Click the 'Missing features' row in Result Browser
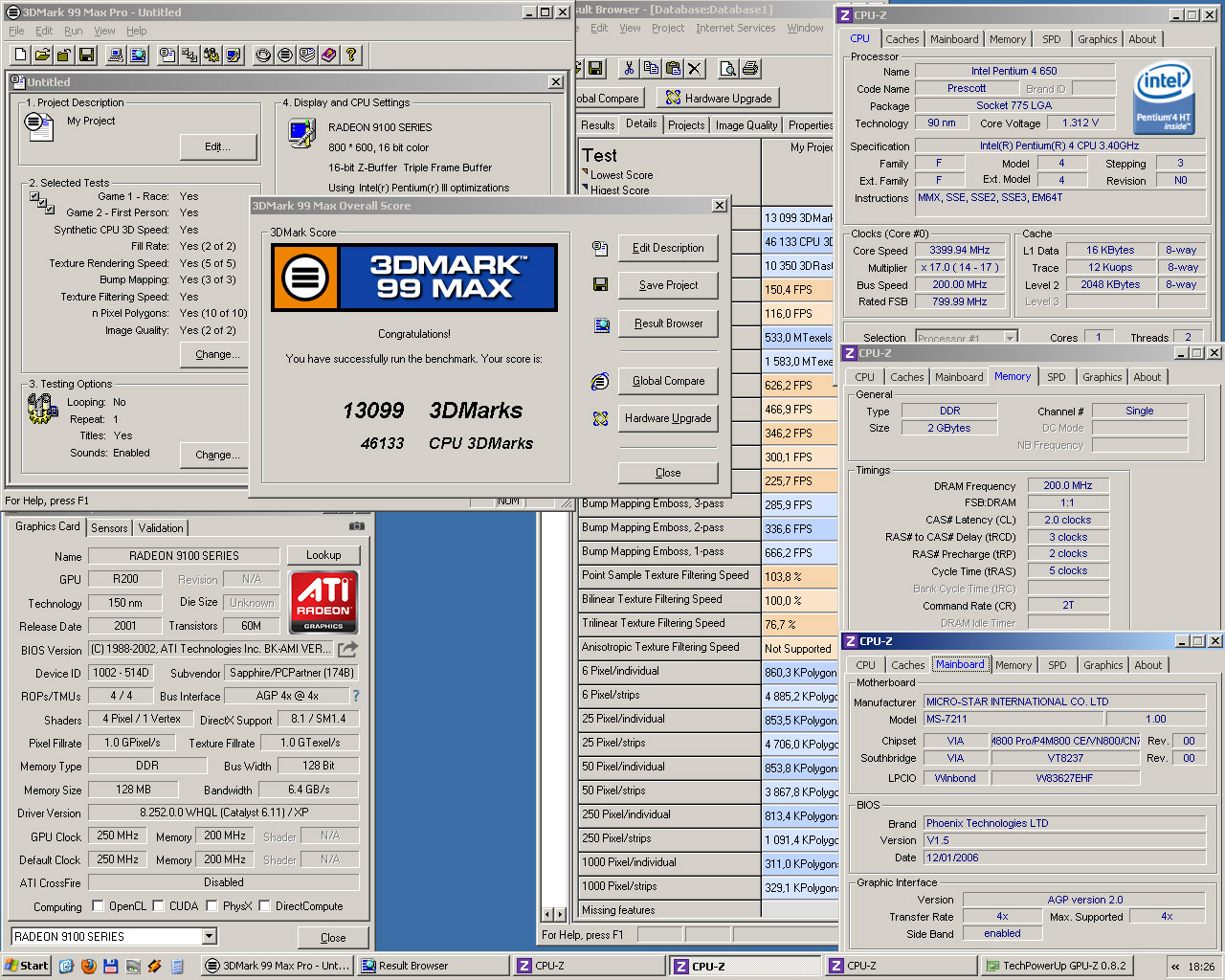Viewport: 1225px width, 980px height. pos(669,910)
